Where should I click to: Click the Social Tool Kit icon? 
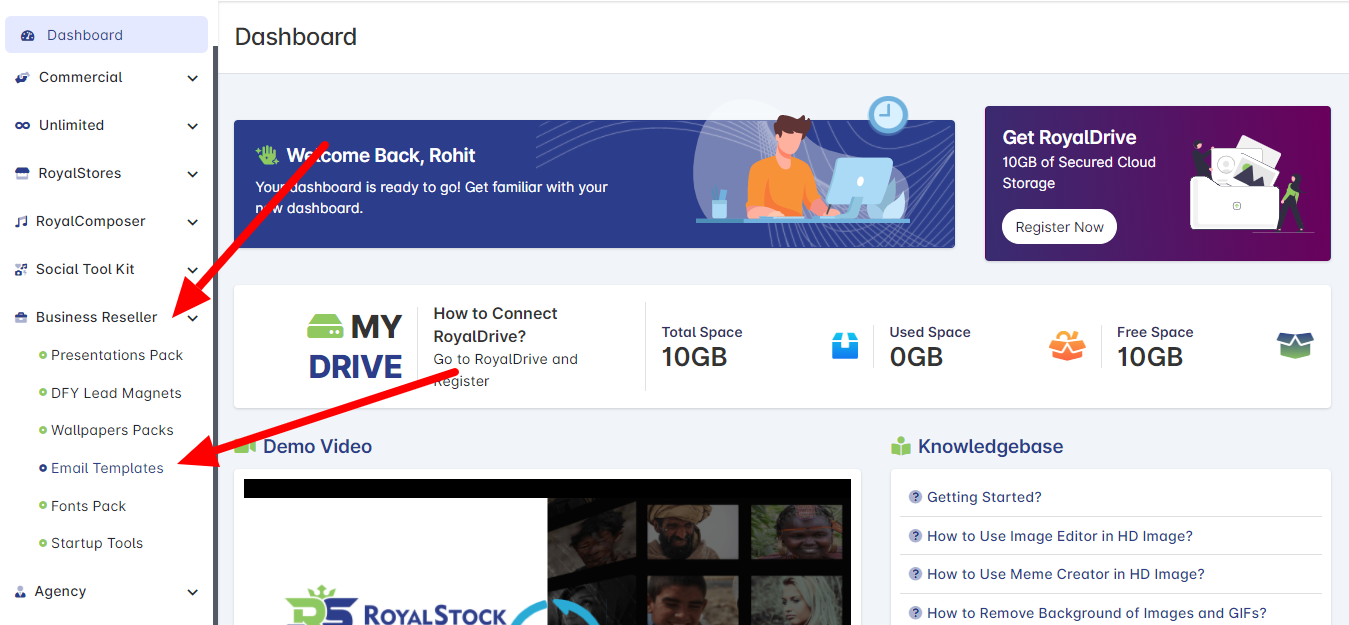[x=21, y=270]
